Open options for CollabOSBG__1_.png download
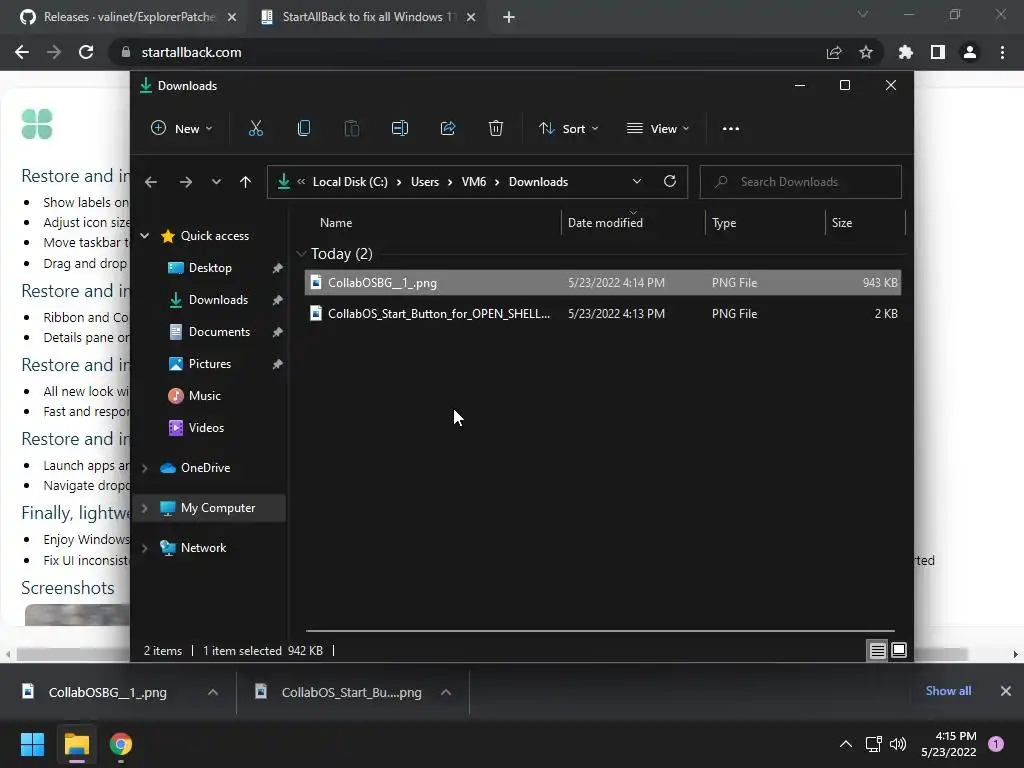This screenshot has height=768, width=1024. [x=213, y=692]
